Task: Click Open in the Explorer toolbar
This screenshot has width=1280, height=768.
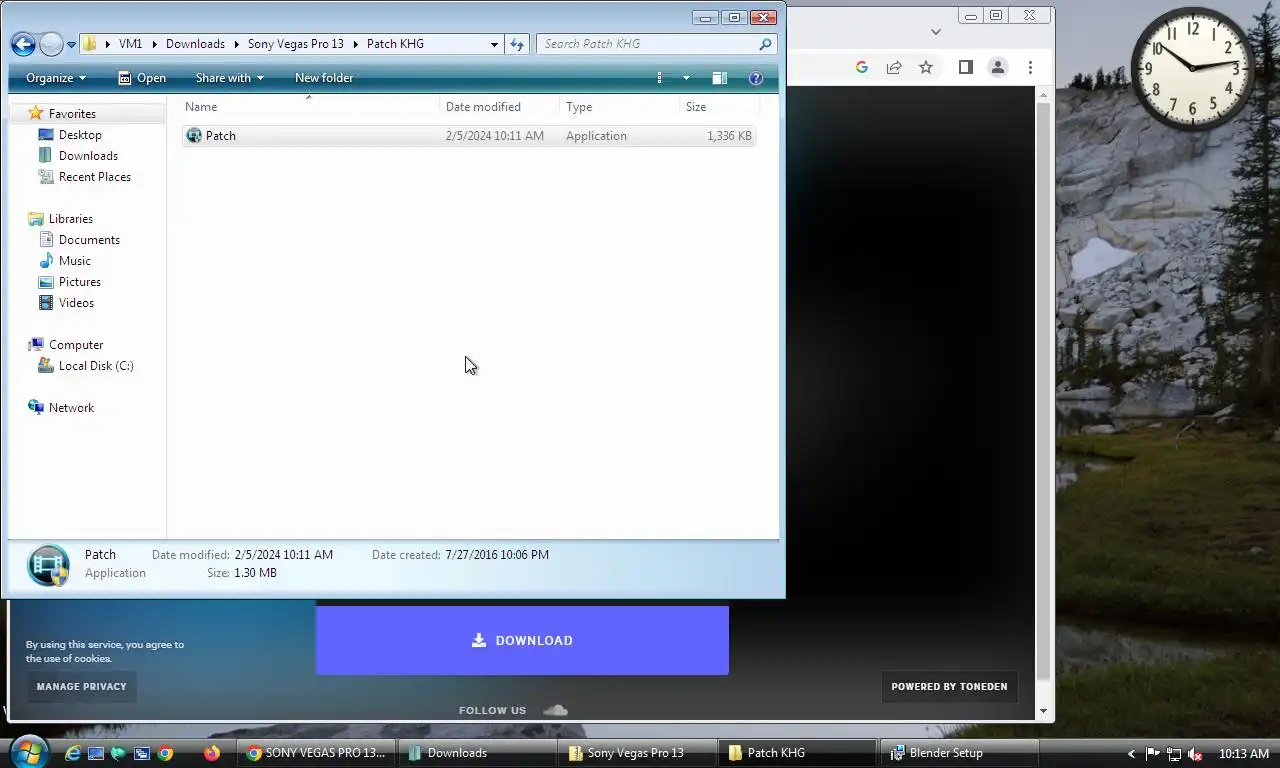Action: pyautogui.click(x=141, y=78)
